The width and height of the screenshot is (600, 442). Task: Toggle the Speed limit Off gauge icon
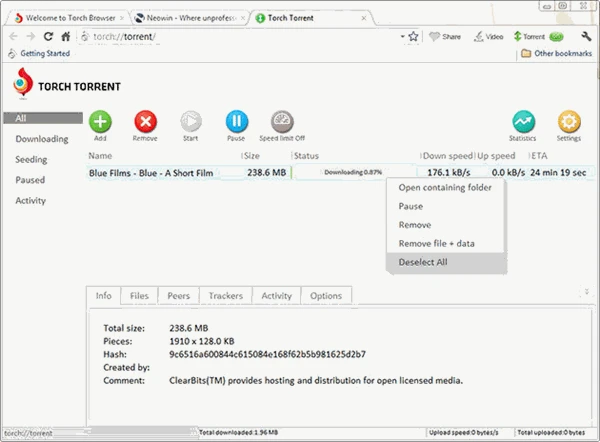[x=282, y=122]
